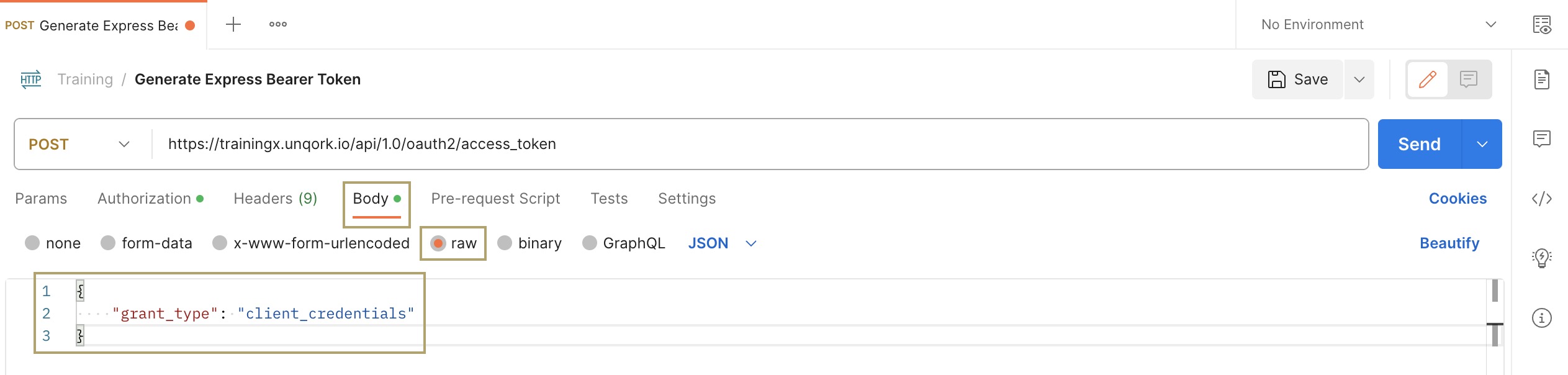Open the environment quick look icon
This screenshot has height=375, width=1568.
point(1542,25)
